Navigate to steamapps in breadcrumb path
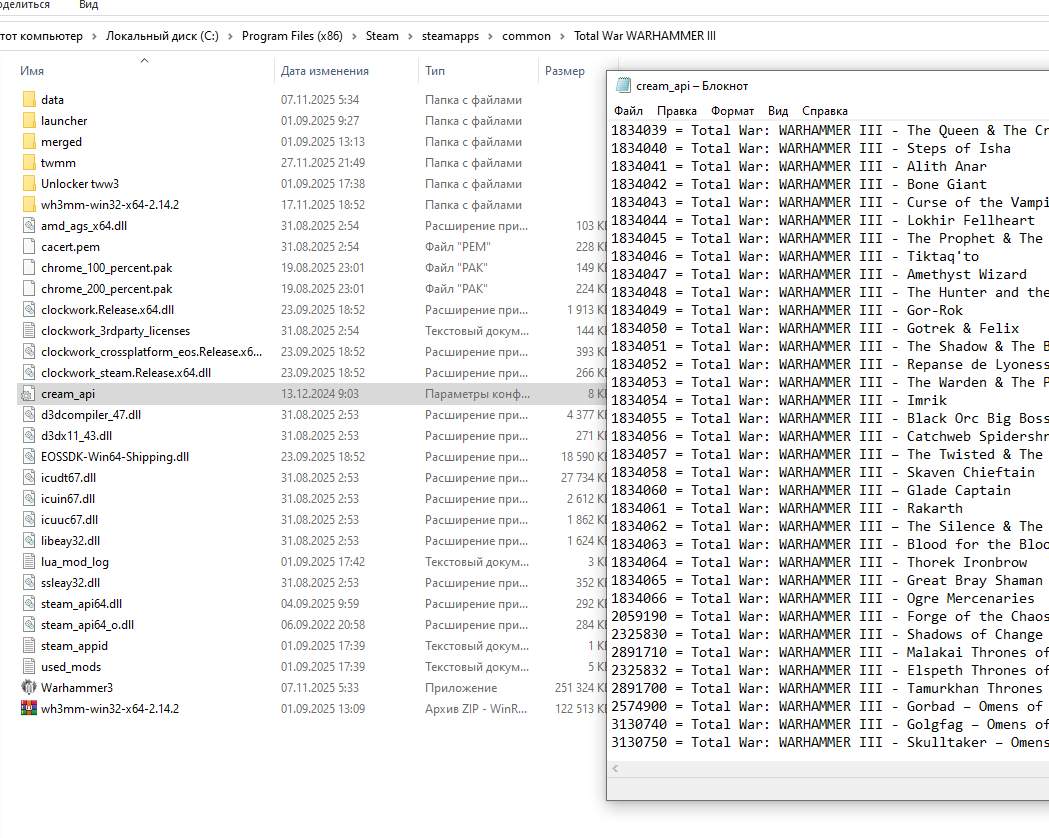 (x=450, y=36)
